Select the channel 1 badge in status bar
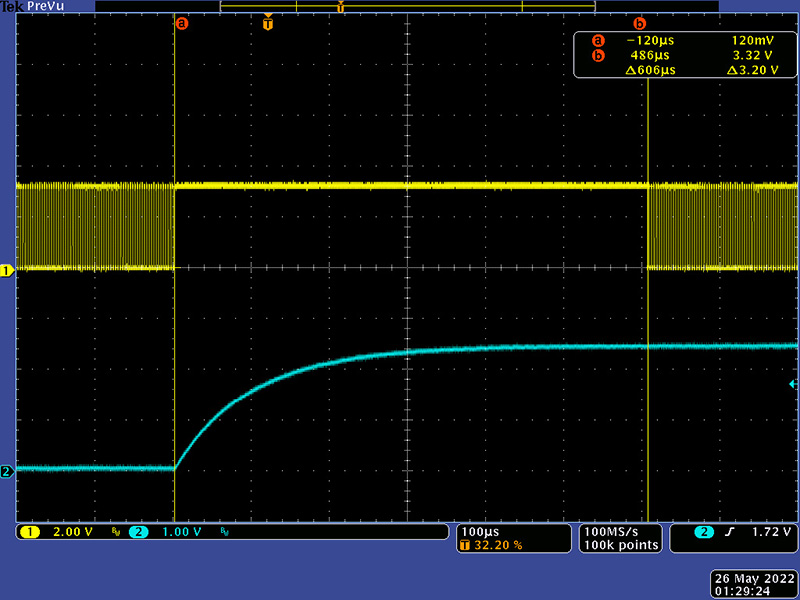This screenshot has width=800, height=600. point(27,532)
